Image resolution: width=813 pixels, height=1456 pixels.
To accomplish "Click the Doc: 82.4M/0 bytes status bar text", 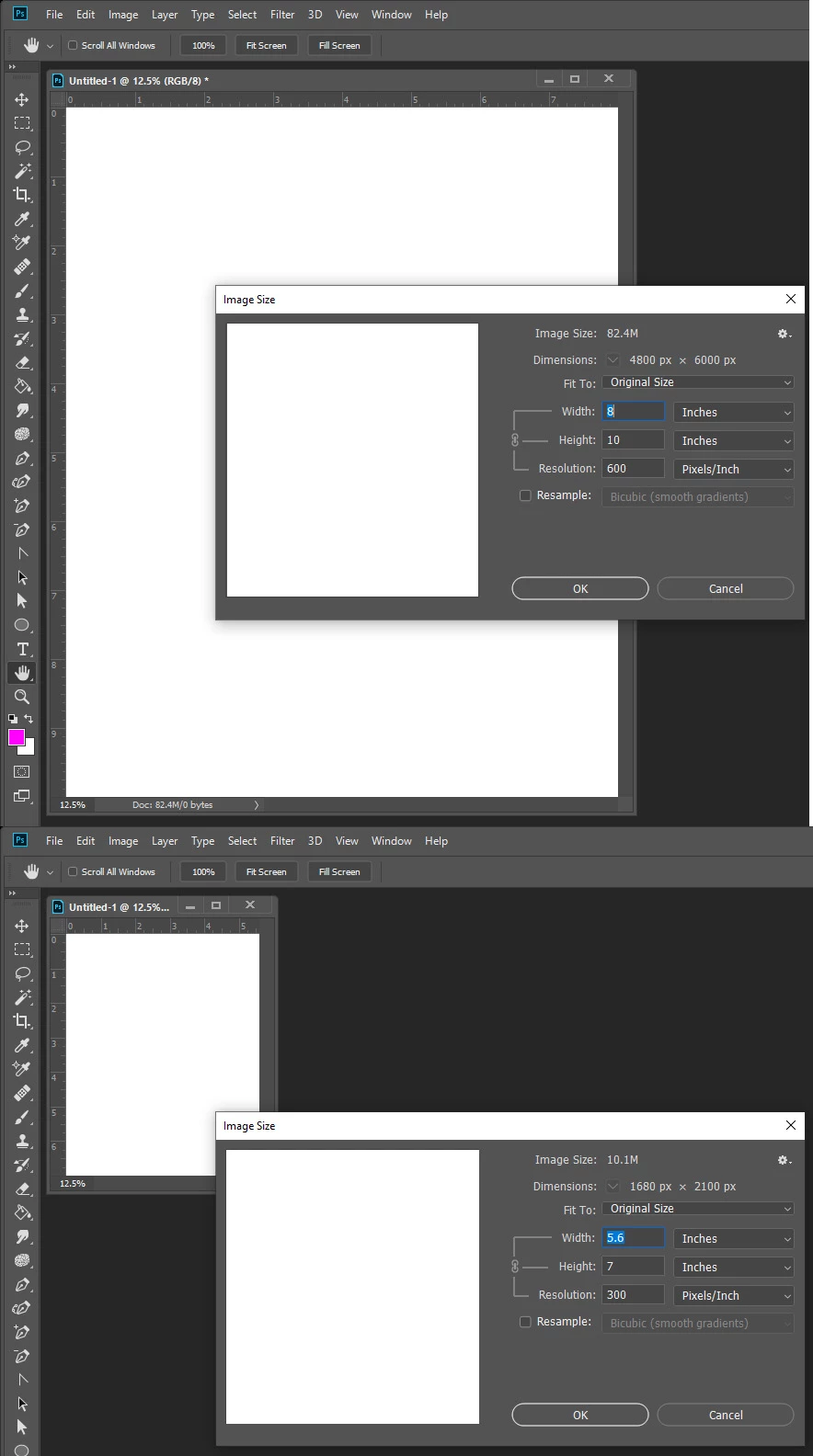I will tap(172, 805).
